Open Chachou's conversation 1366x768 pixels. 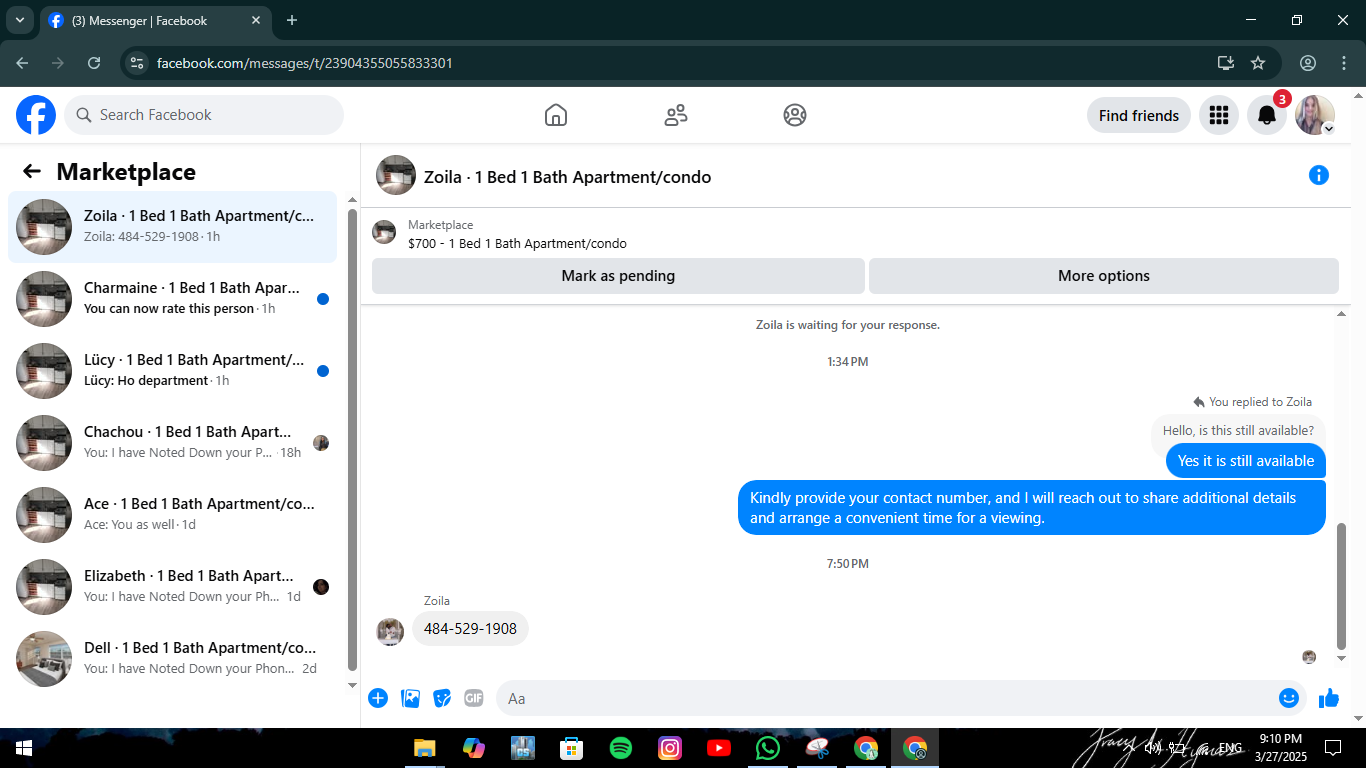coord(173,443)
